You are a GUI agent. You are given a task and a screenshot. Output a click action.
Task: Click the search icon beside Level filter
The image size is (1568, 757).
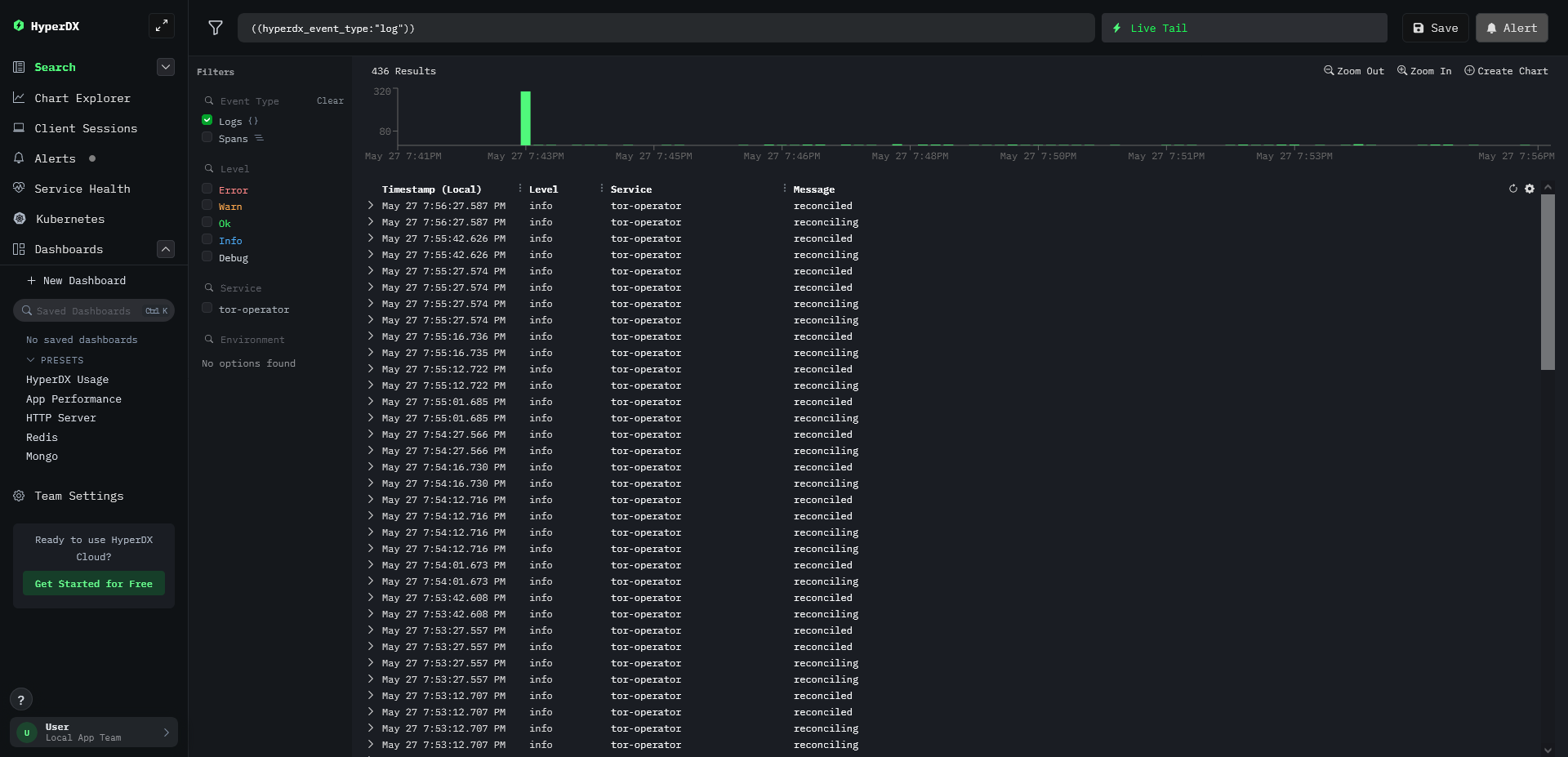[209, 168]
